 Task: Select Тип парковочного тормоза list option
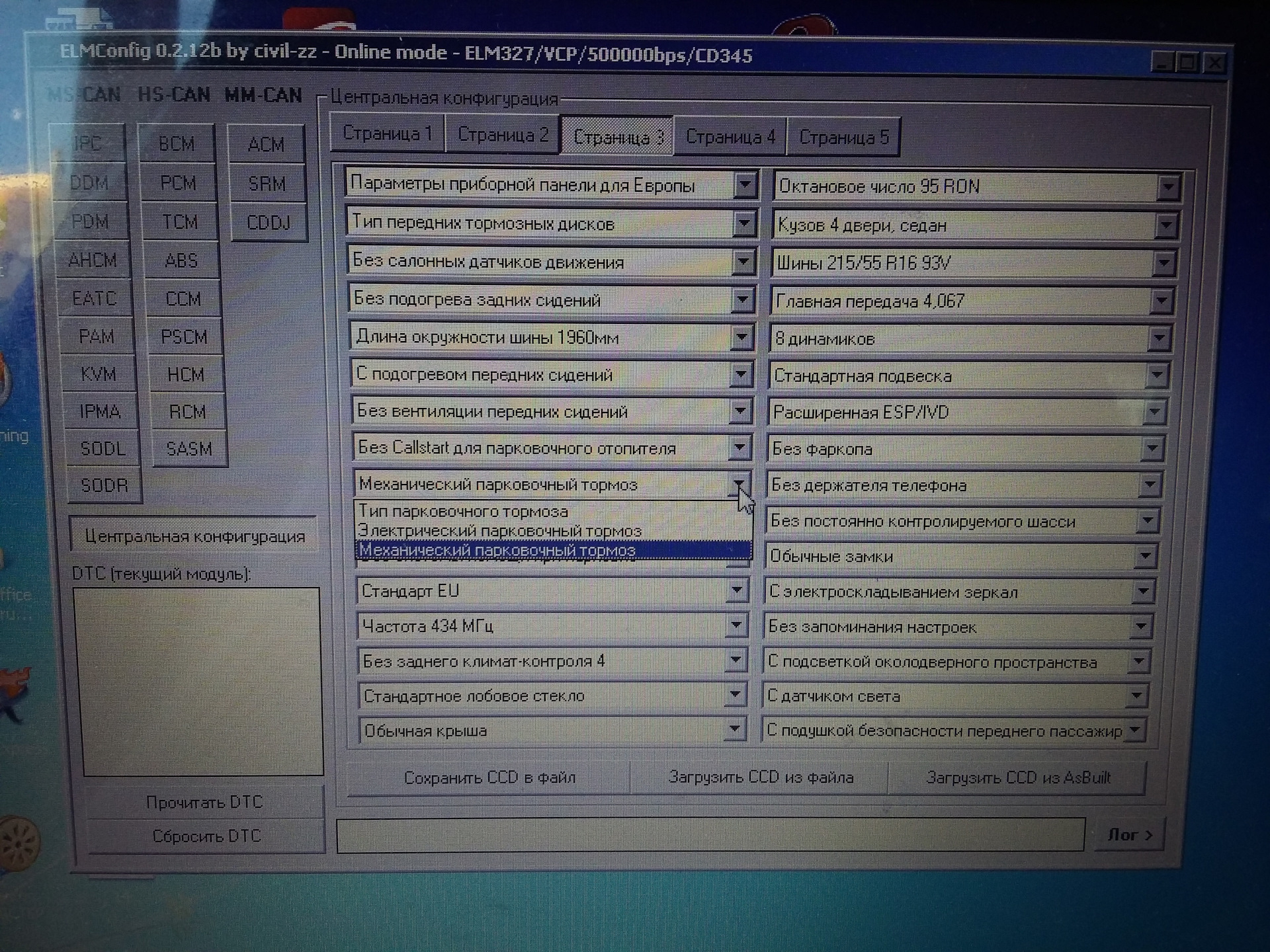point(463,511)
